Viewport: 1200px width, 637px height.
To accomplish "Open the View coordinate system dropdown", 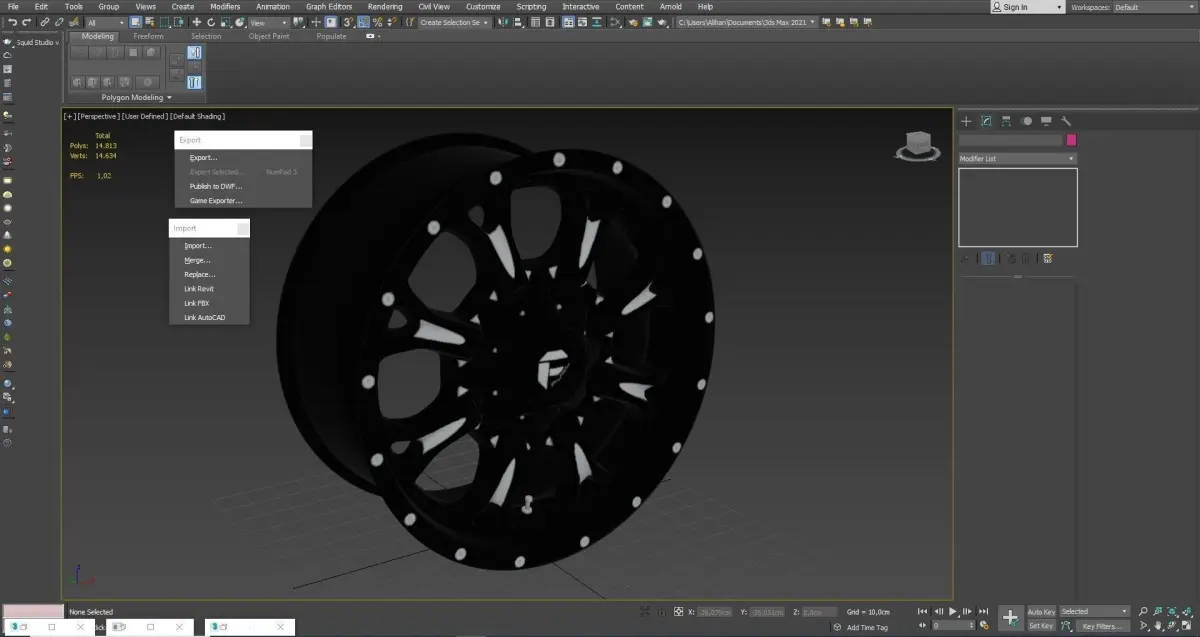I will click(x=269, y=22).
